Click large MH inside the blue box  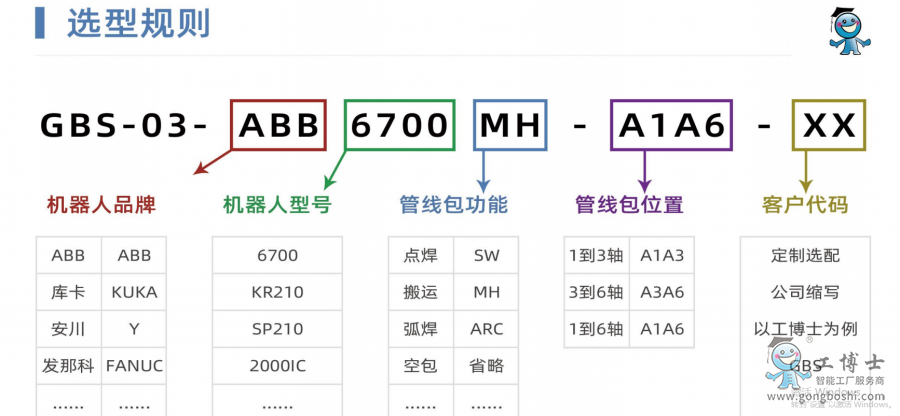510,126
